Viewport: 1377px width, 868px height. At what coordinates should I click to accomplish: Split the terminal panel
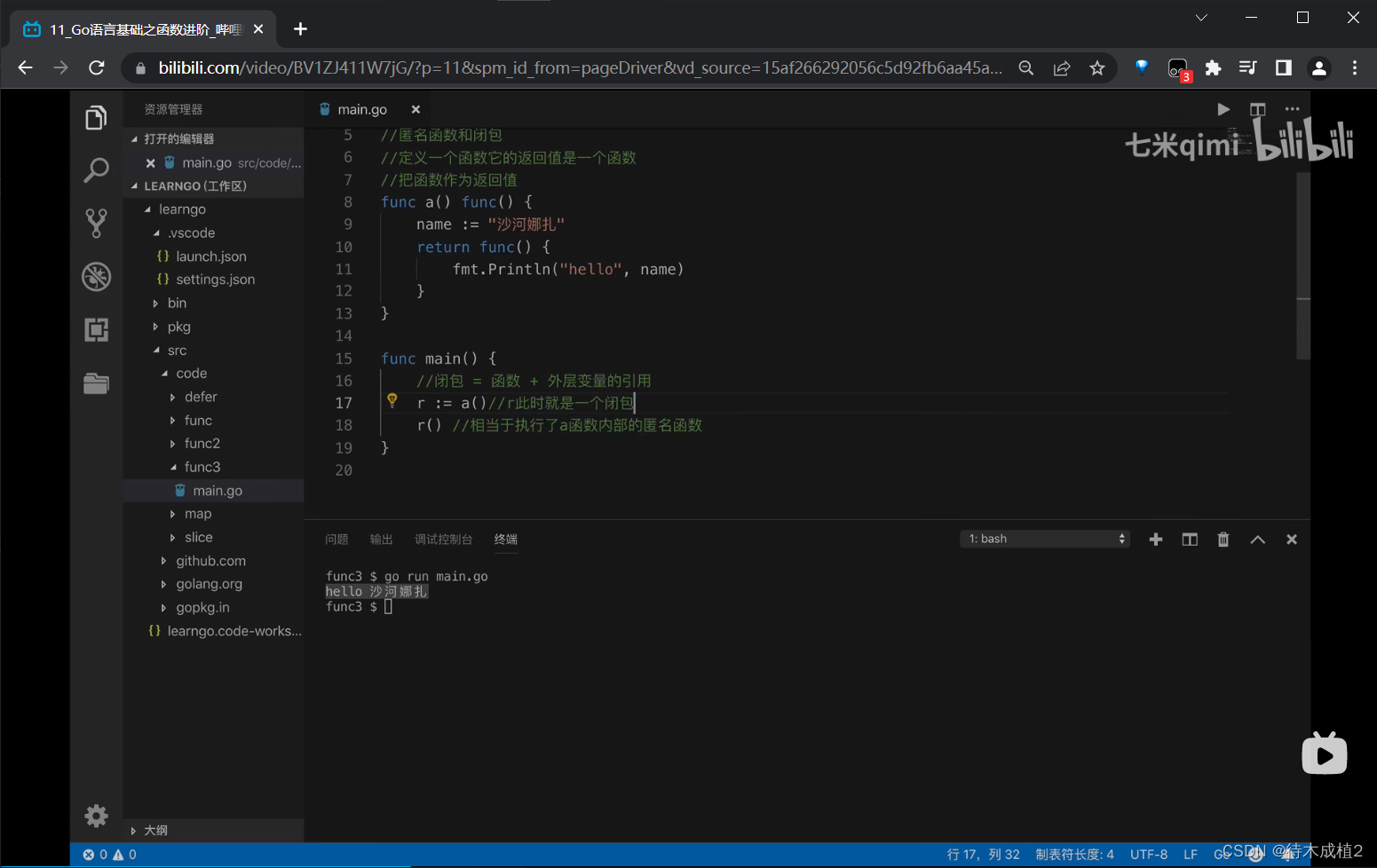[1190, 540]
